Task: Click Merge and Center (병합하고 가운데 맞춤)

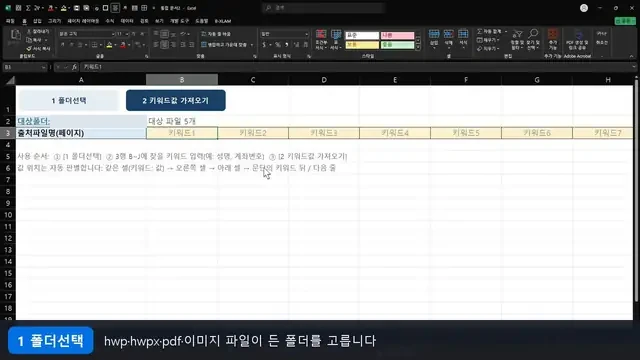Action: pyautogui.click(x=224, y=44)
